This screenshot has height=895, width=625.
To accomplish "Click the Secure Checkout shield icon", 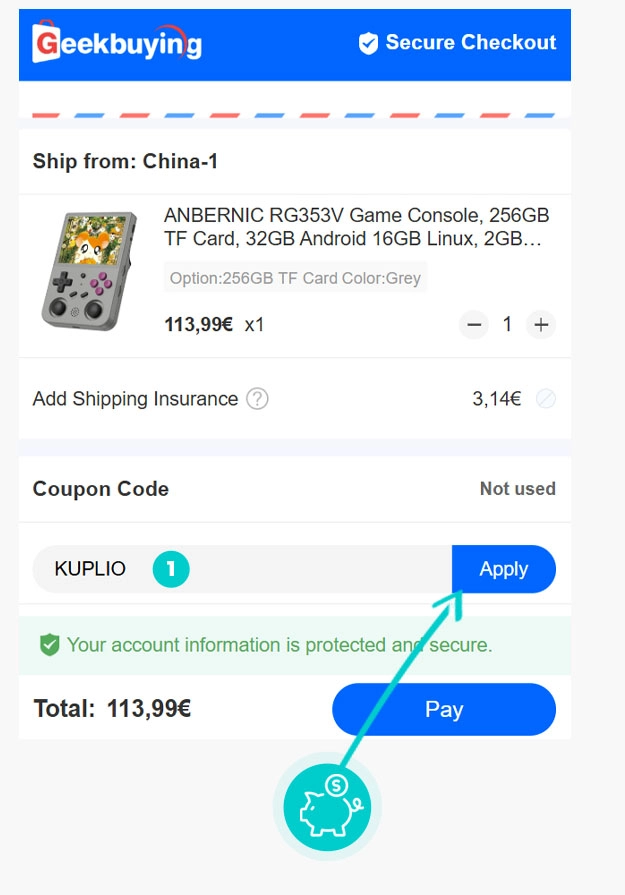I will [368, 43].
